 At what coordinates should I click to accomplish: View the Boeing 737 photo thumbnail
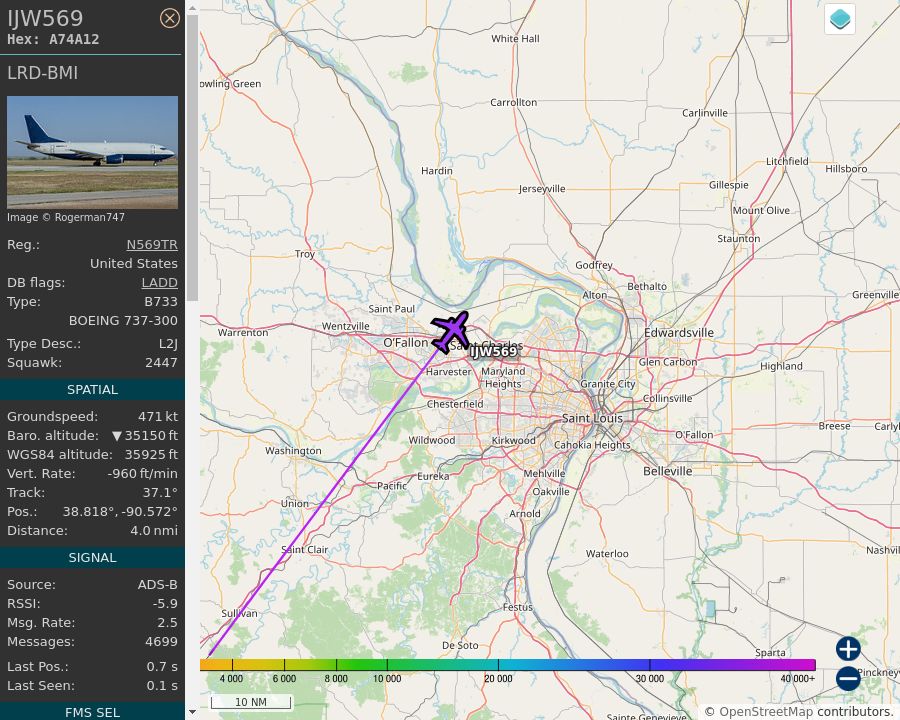pos(92,151)
